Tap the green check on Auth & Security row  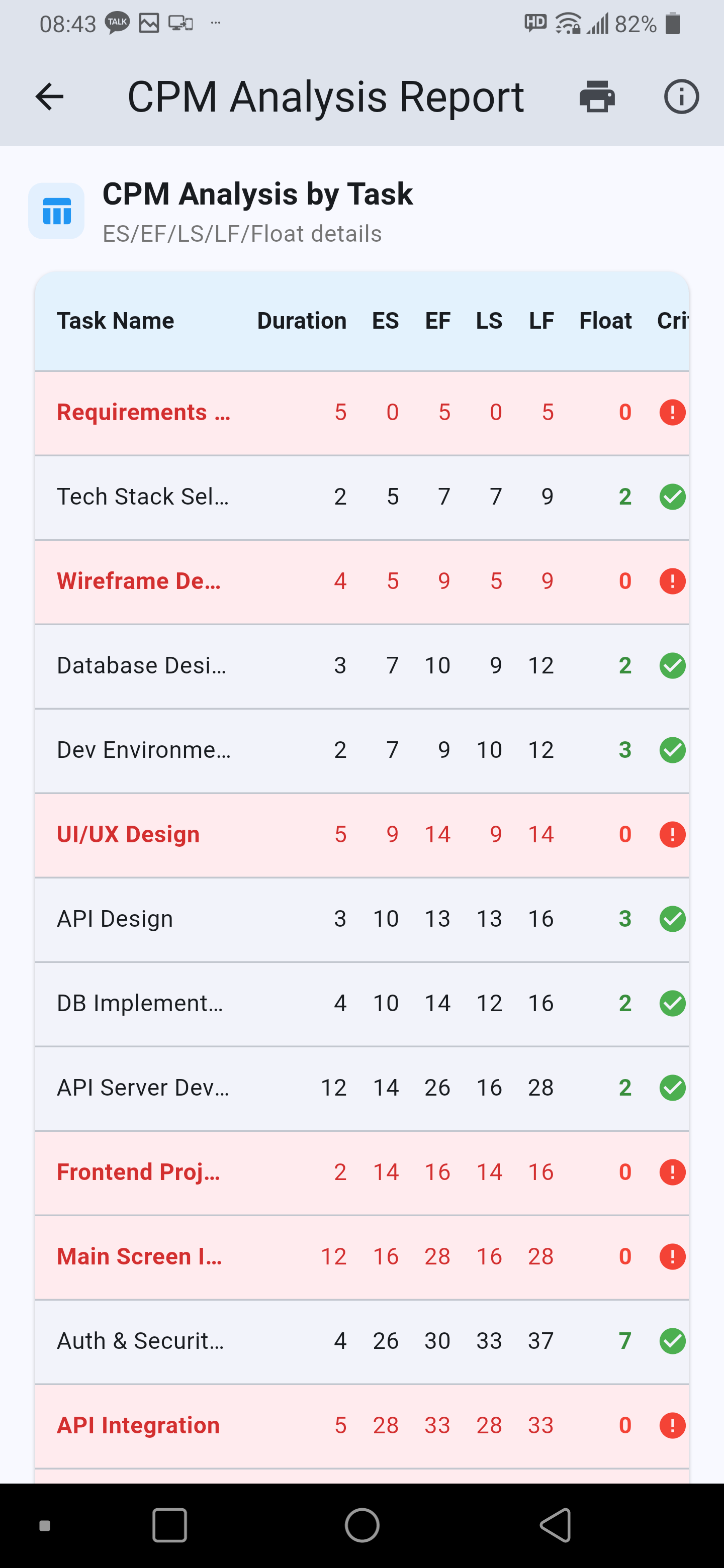(x=672, y=1341)
